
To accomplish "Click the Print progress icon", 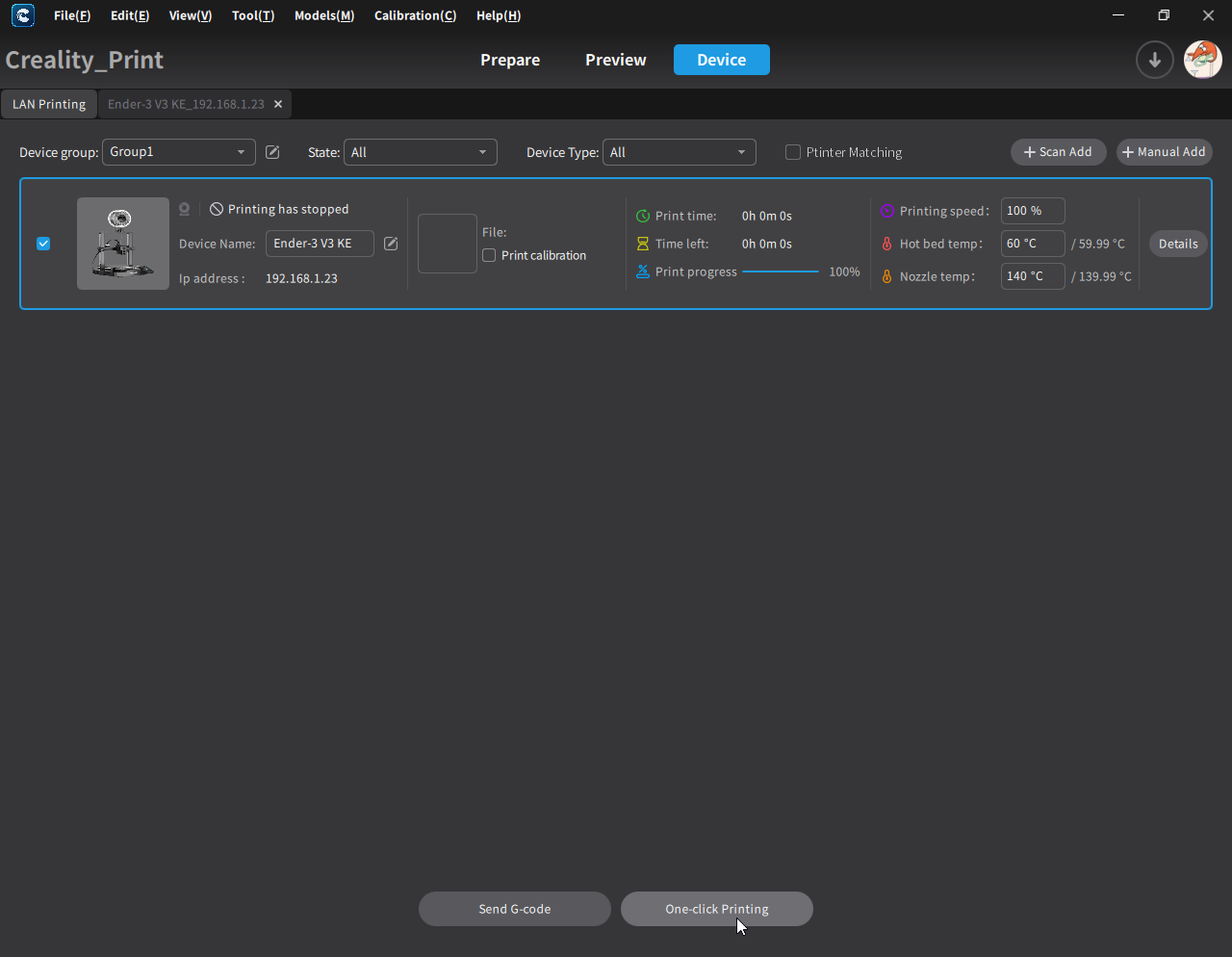I will pos(643,272).
